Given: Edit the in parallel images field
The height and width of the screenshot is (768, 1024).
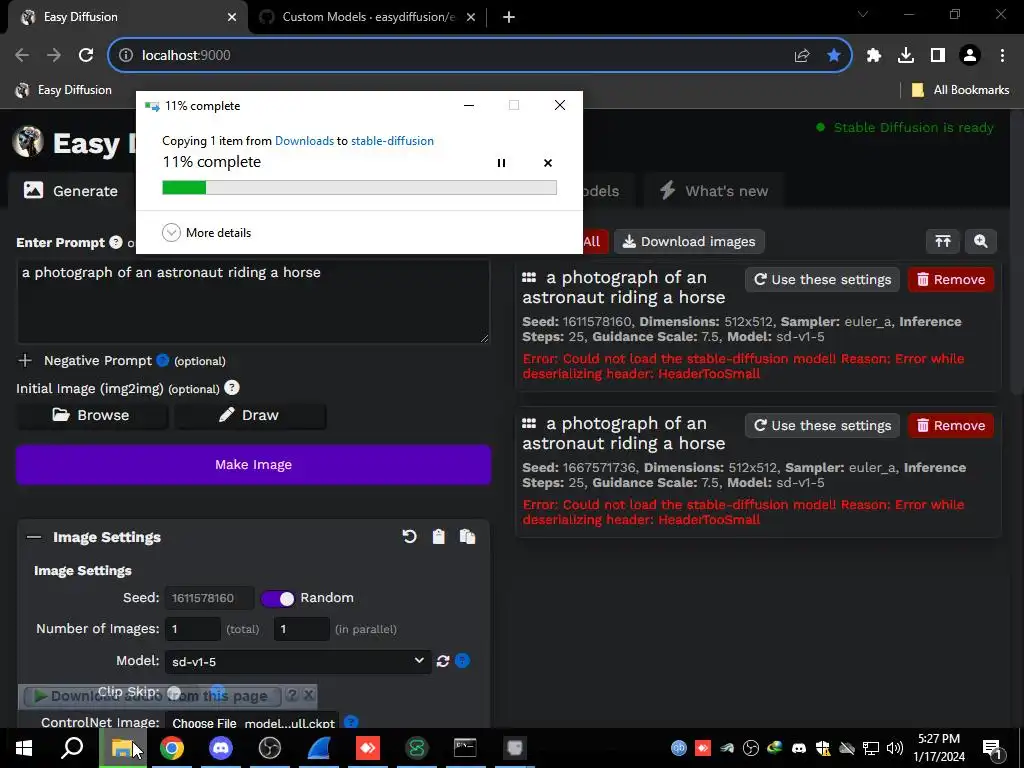Looking at the screenshot, I should [302, 630].
